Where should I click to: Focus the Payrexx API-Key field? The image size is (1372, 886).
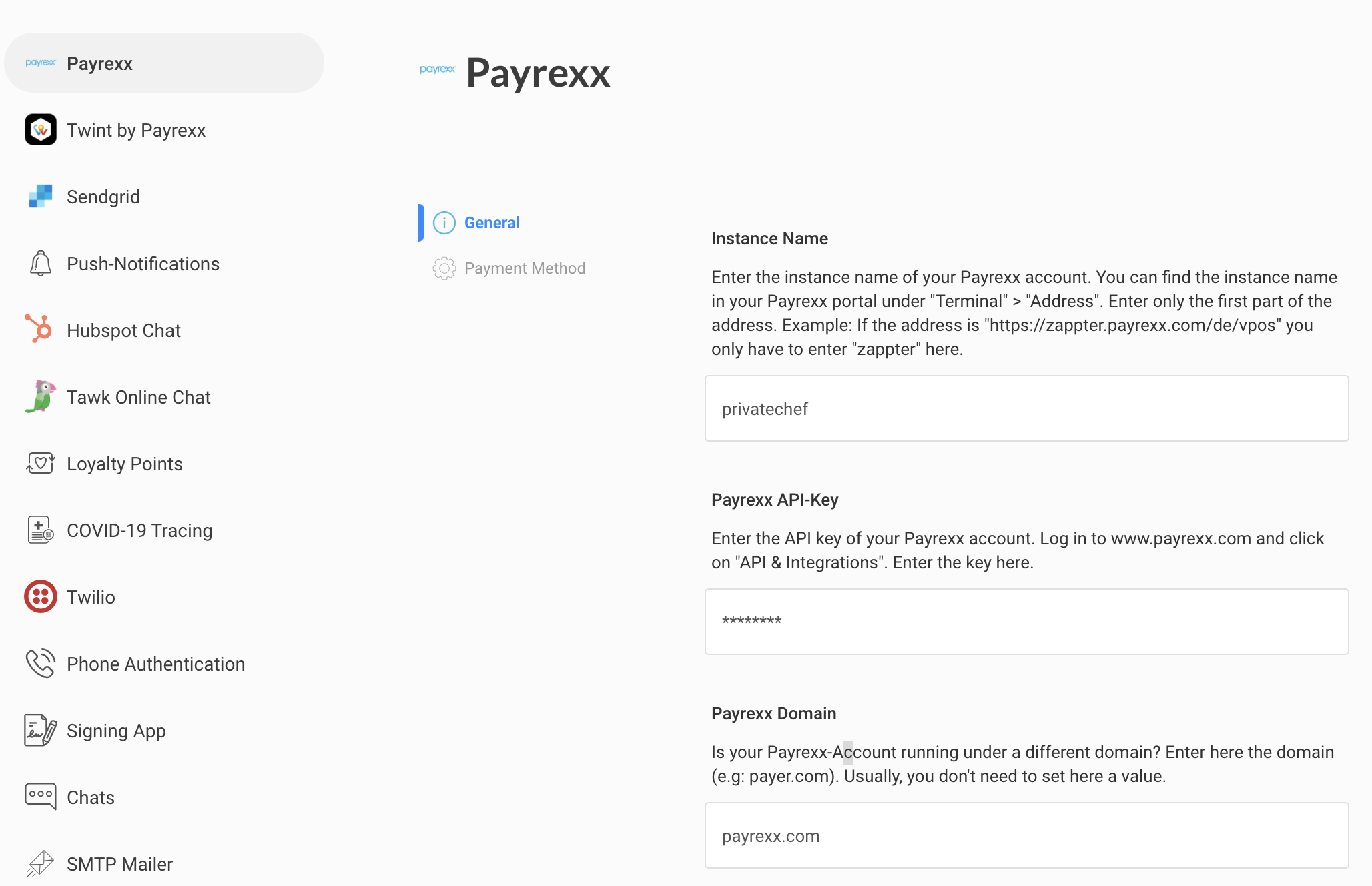coord(1027,622)
